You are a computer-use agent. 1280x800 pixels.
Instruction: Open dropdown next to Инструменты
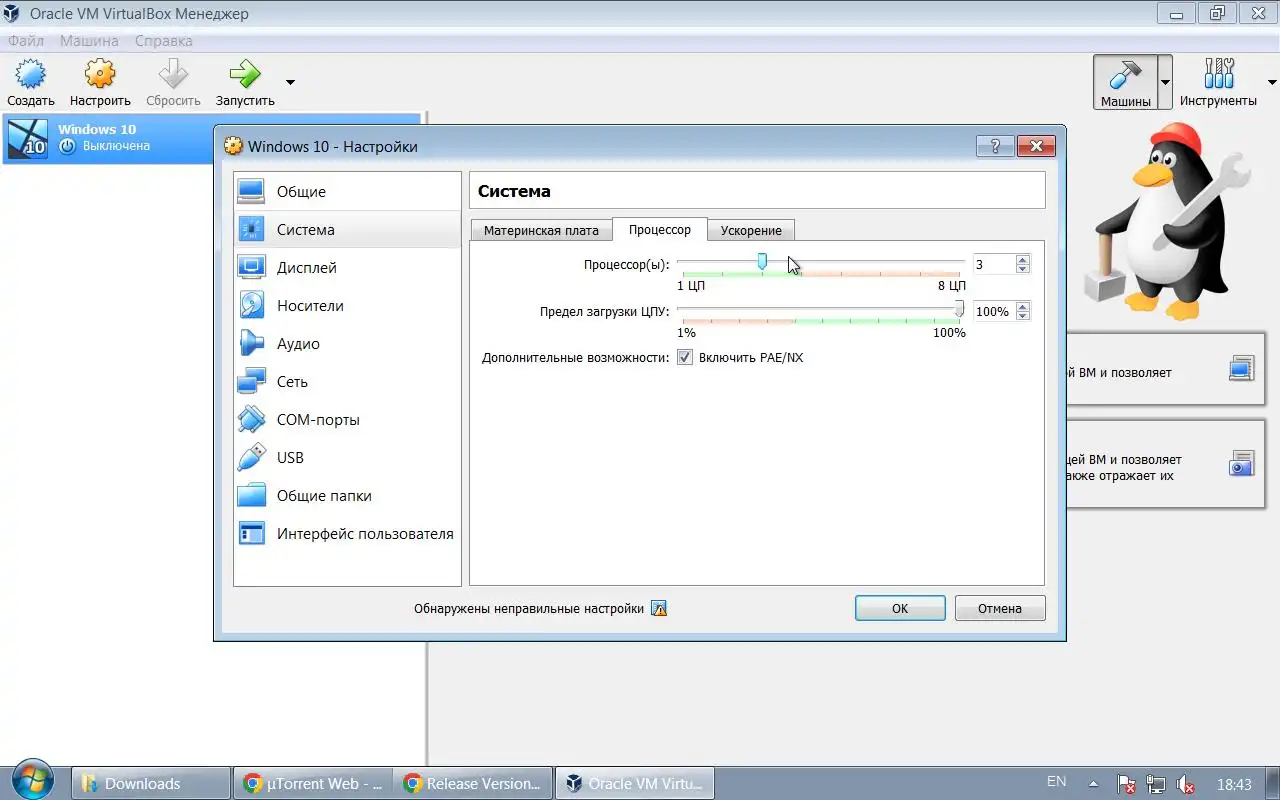[1272, 82]
